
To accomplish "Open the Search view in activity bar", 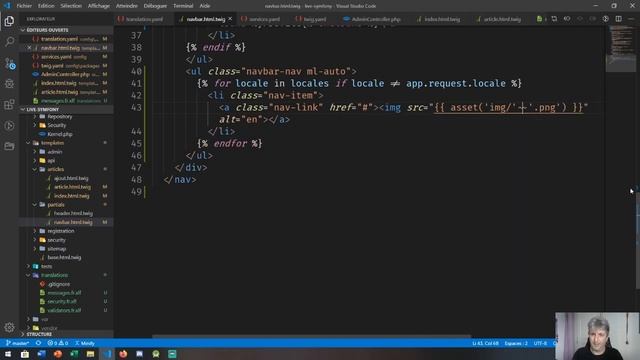I will pyautogui.click(x=9, y=42).
